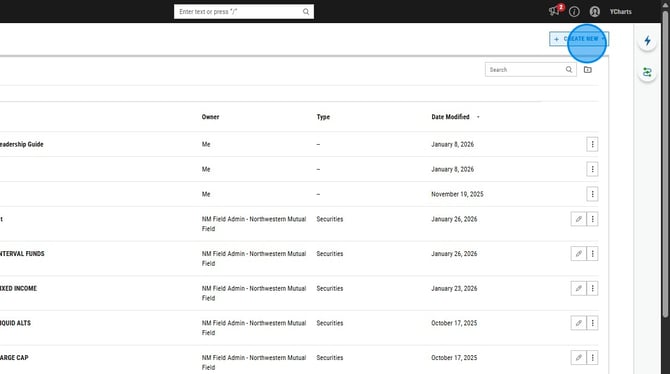Open more options for first January 26, 2026 row
This screenshot has width=670, height=374.
592,219
